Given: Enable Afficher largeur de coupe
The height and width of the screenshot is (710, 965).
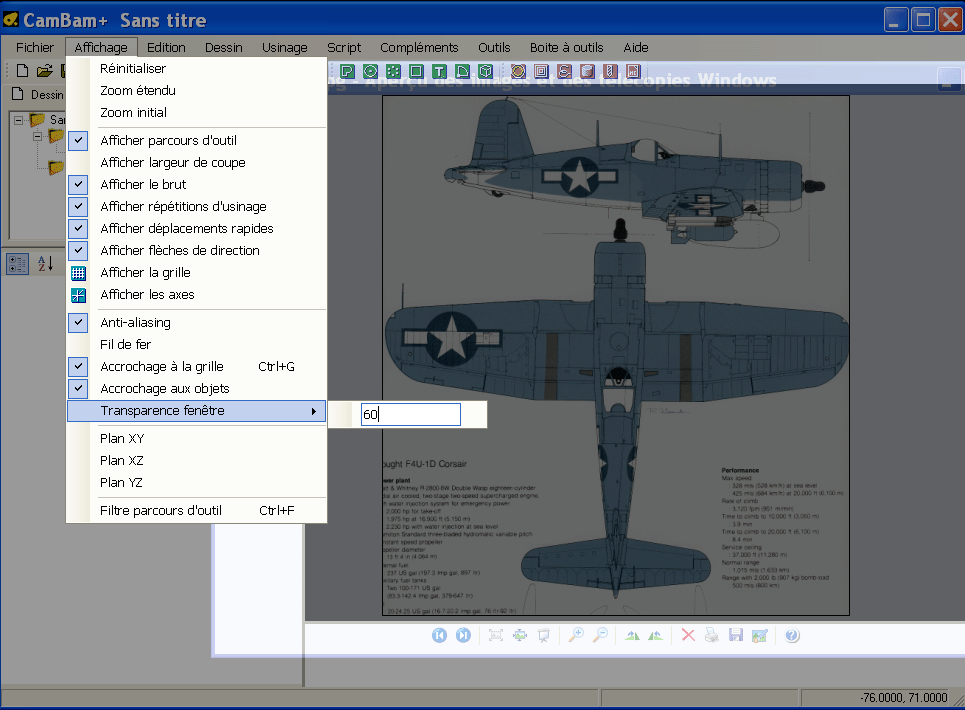Looking at the screenshot, I should pos(196,162).
